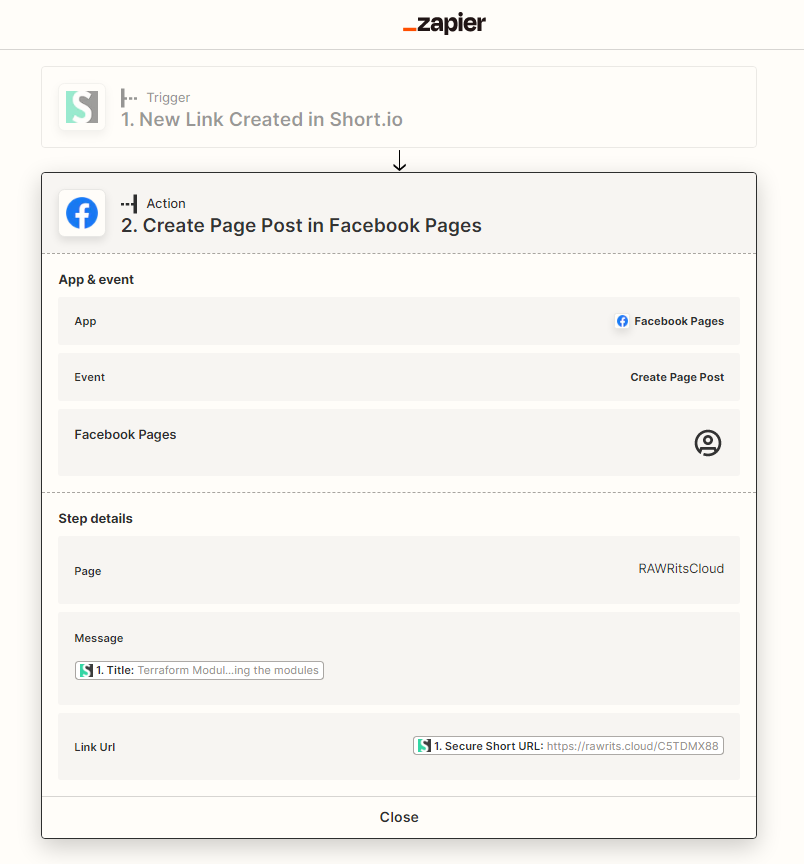Viewport: 804px width, 864px height.
Task: Click the '2. Create Page Post in Facebook Pages' title
Action: [x=301, y=225]
